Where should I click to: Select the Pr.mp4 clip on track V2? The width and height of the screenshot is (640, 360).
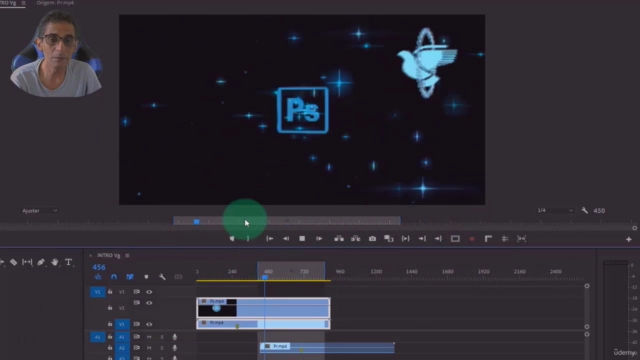263,308
